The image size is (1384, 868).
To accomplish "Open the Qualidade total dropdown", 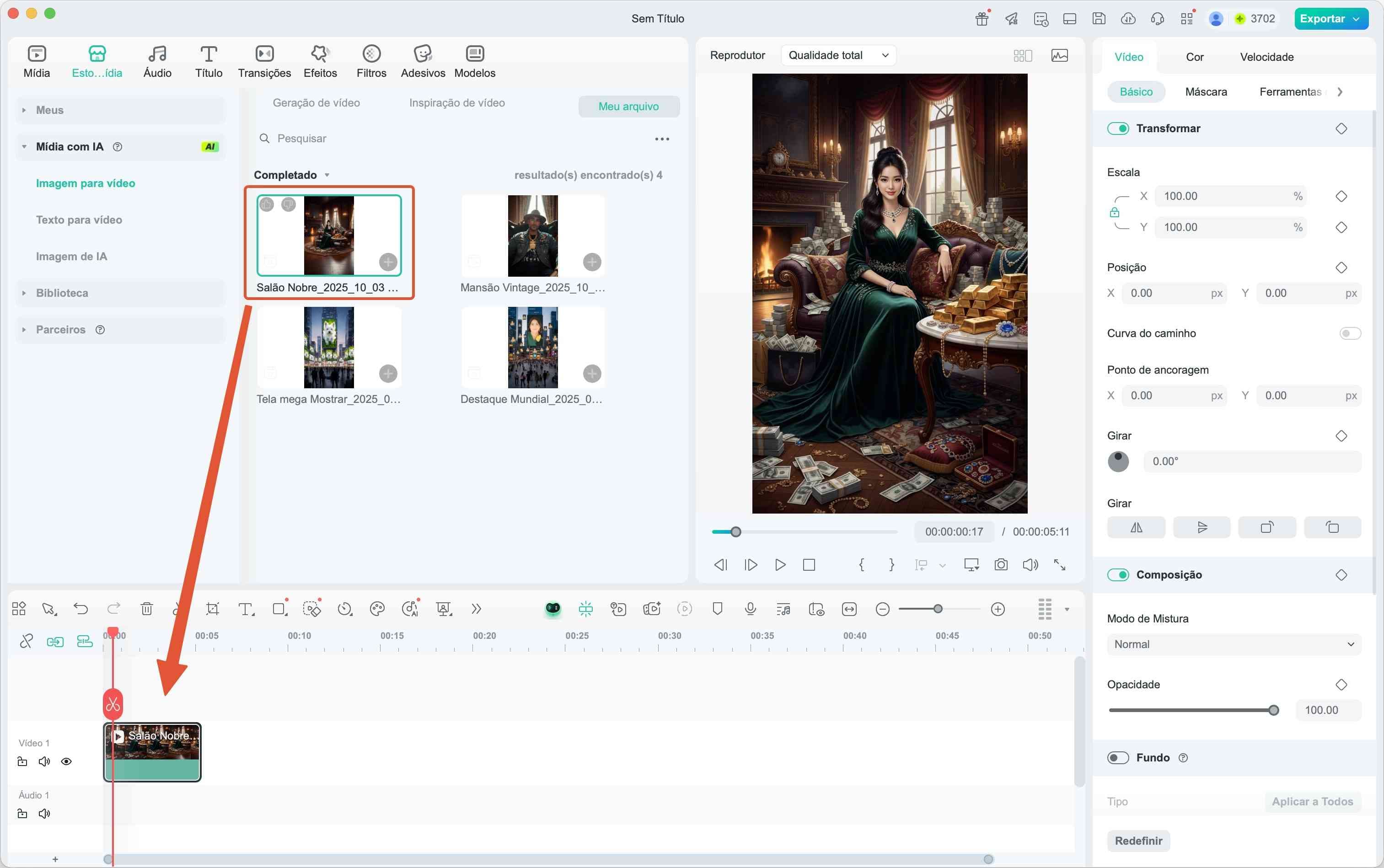I will (837, 56).
